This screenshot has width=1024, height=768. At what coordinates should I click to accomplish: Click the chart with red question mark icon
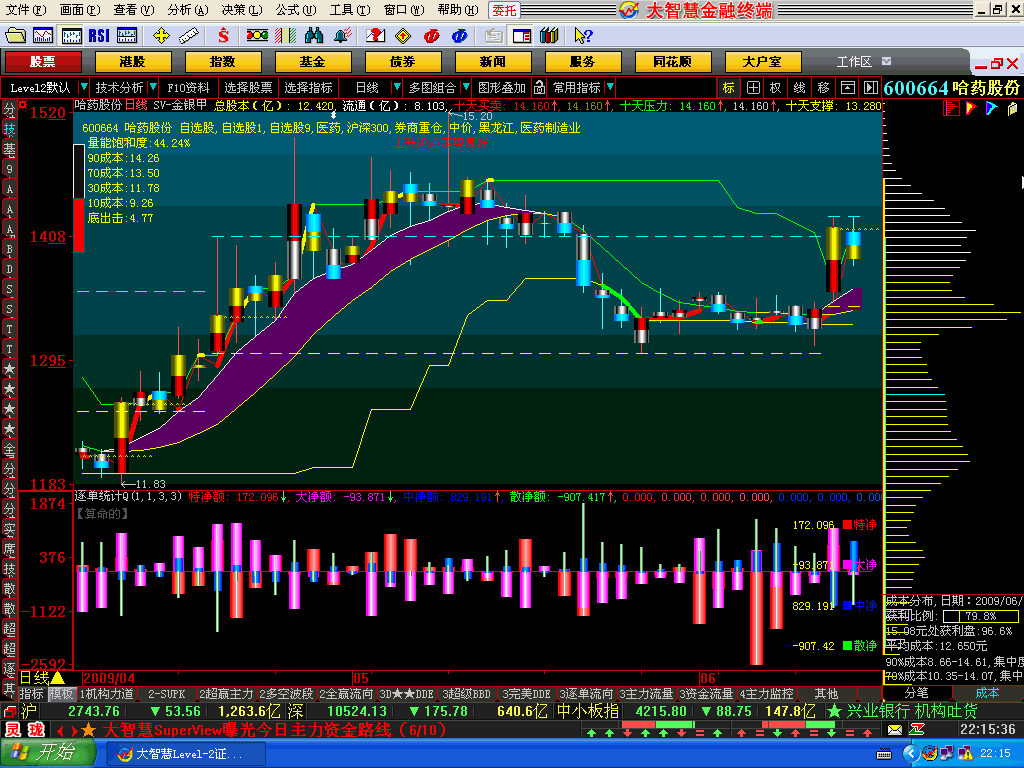pos(376,35)
